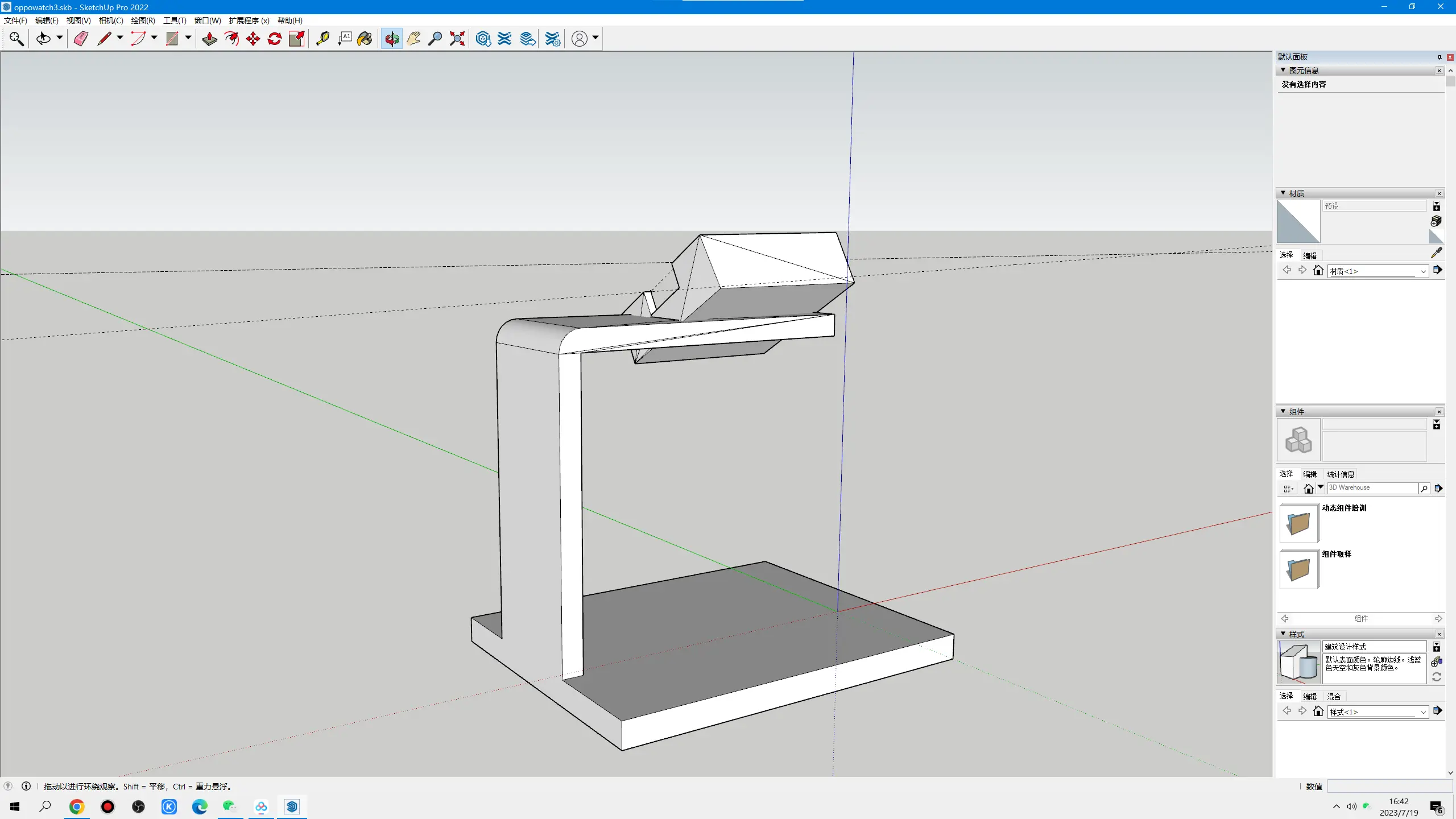1456x819 pixels.
Task: Pick the Tape Measure tool
Action: pos(322,39)
